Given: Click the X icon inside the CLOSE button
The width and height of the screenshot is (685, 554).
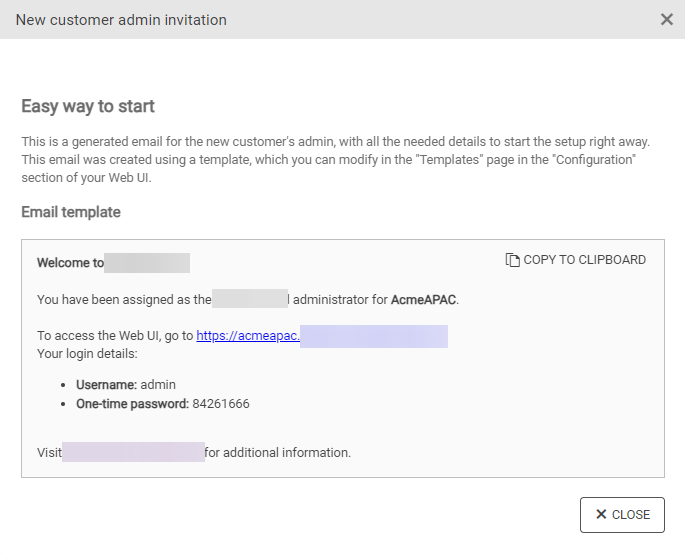Looking at the screenshot, I should pyautogui.click(x=601, y=514).
